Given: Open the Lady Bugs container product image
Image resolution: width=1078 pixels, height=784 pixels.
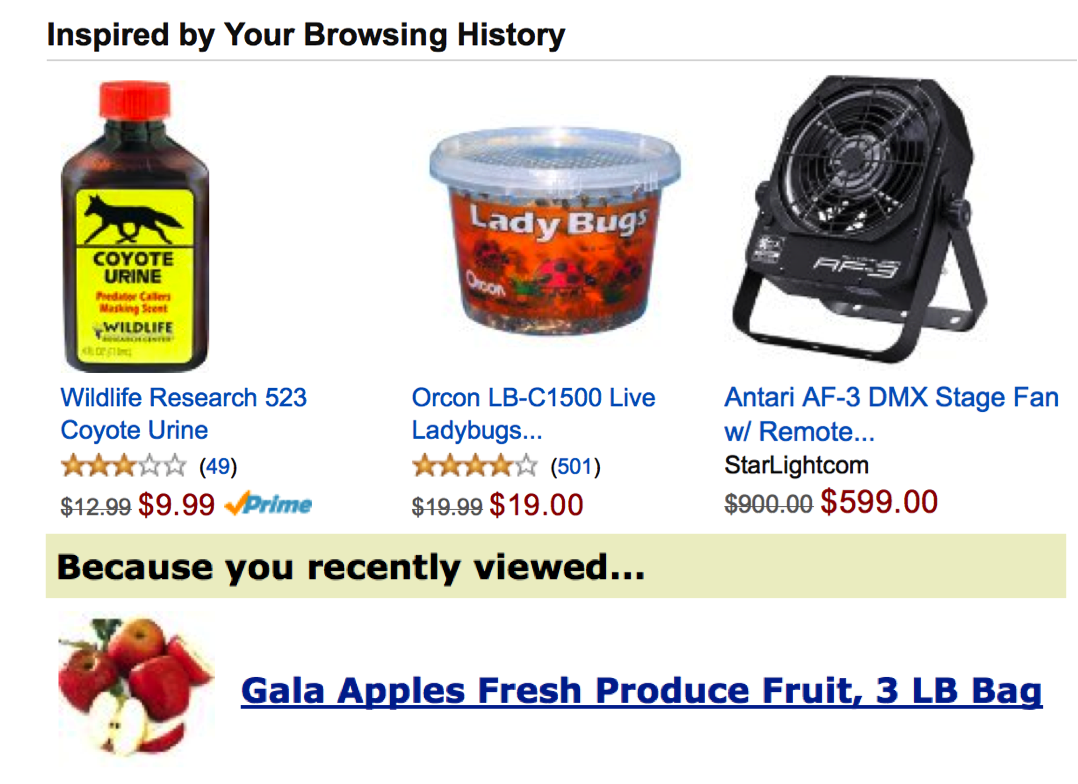Looking at the screenshot, I should (555, 232).
